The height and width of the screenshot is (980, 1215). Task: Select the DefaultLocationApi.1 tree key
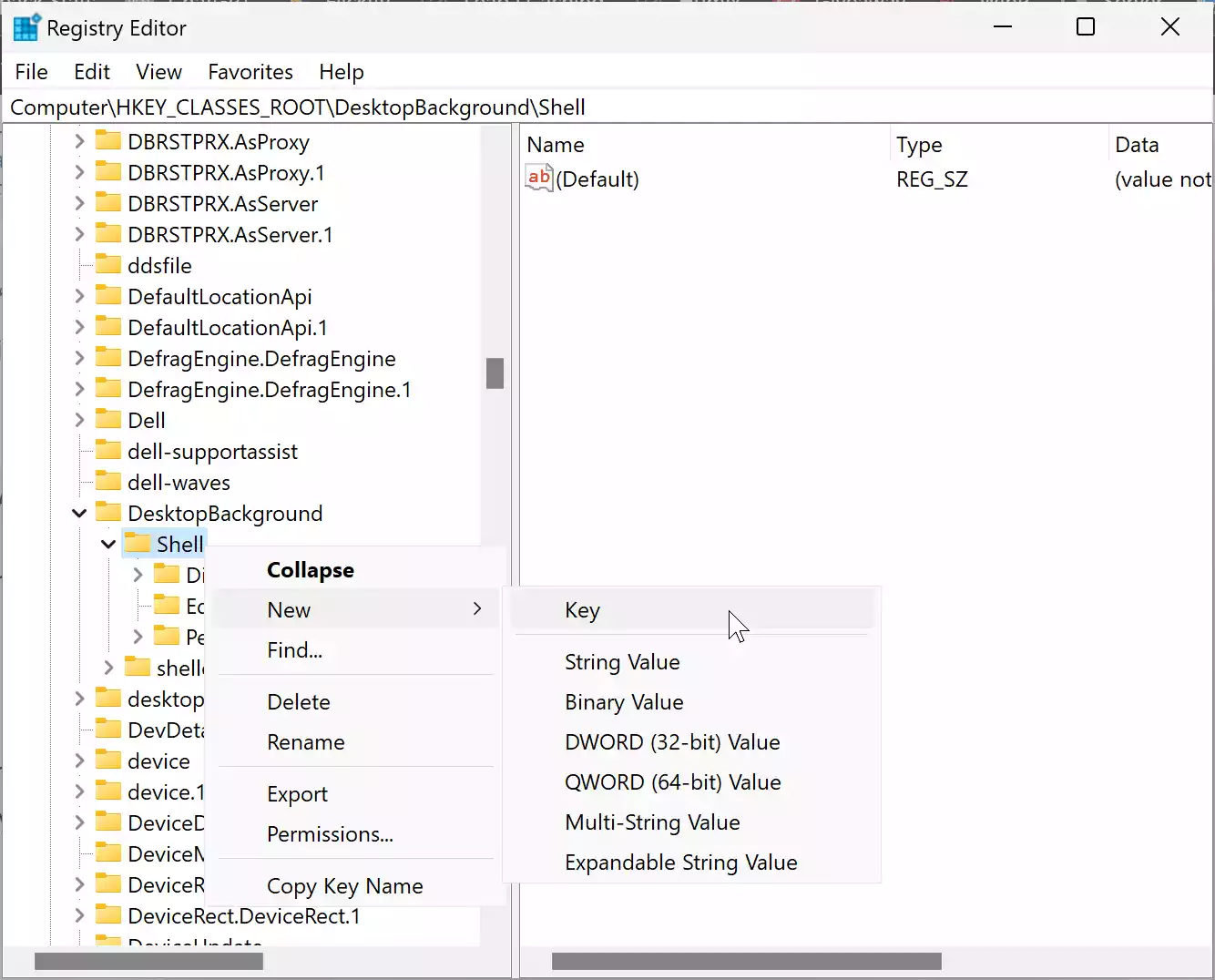click(228, 327)
